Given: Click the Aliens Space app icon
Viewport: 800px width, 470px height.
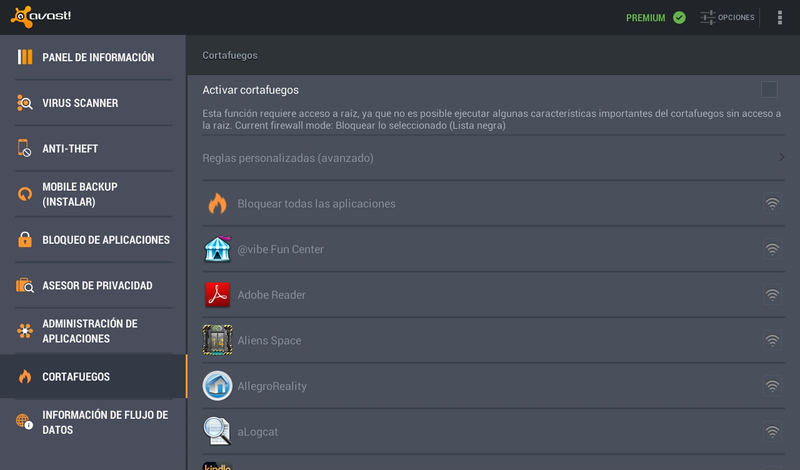Looking at the screenshot, I should click(217, 340).
